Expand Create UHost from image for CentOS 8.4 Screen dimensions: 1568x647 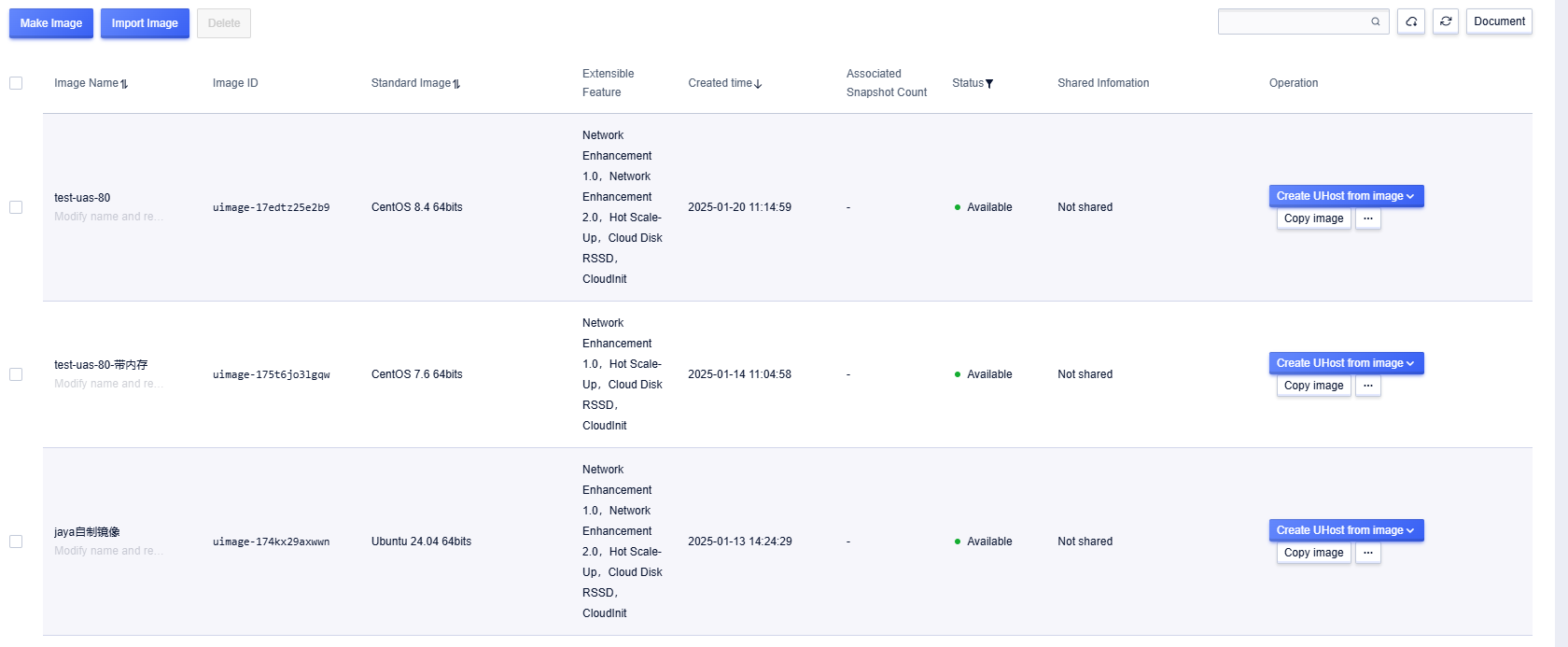1346,196
